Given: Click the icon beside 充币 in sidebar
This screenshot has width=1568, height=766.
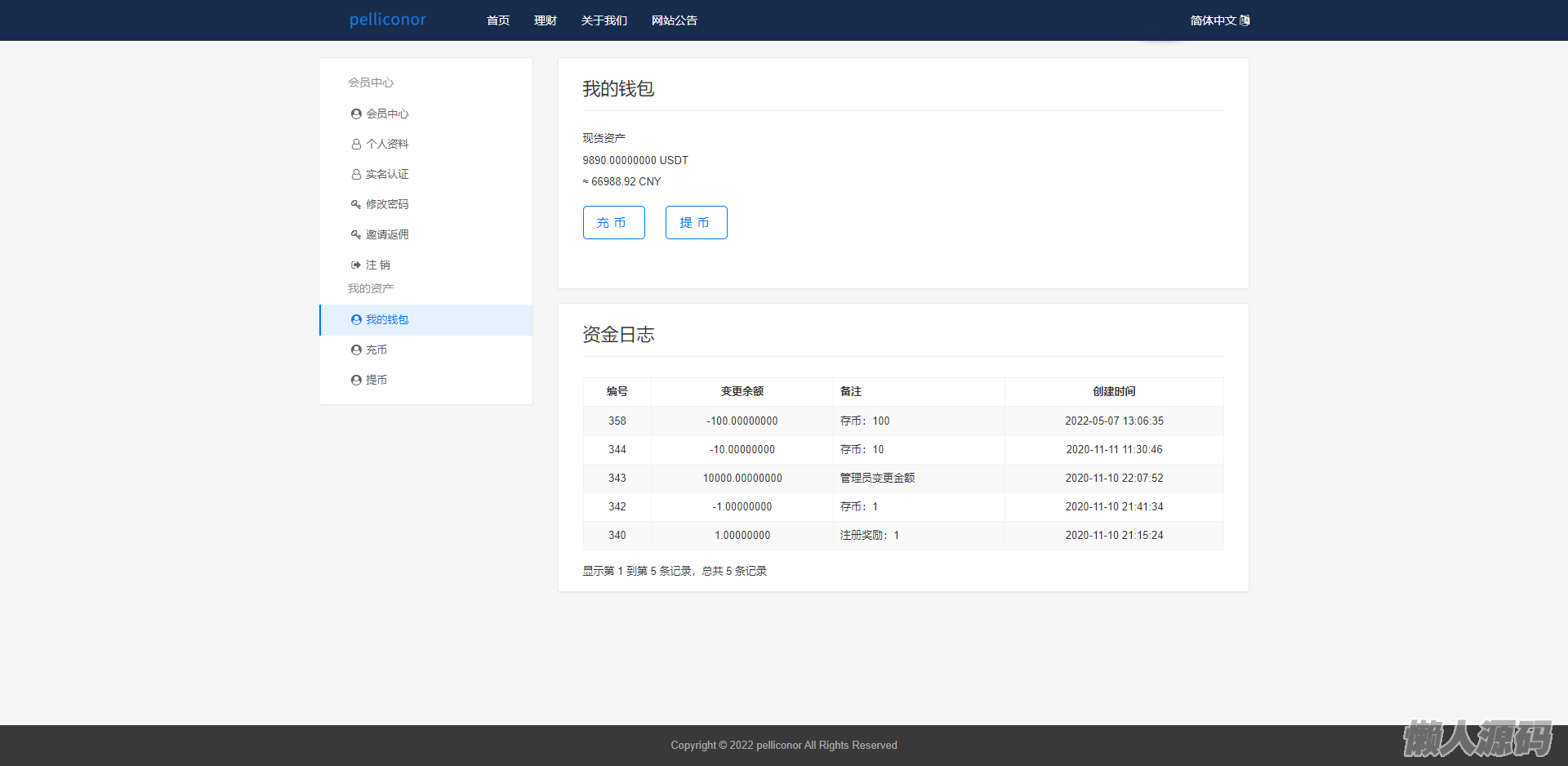Looking at the screenshot, I should (x=356, y=350).
